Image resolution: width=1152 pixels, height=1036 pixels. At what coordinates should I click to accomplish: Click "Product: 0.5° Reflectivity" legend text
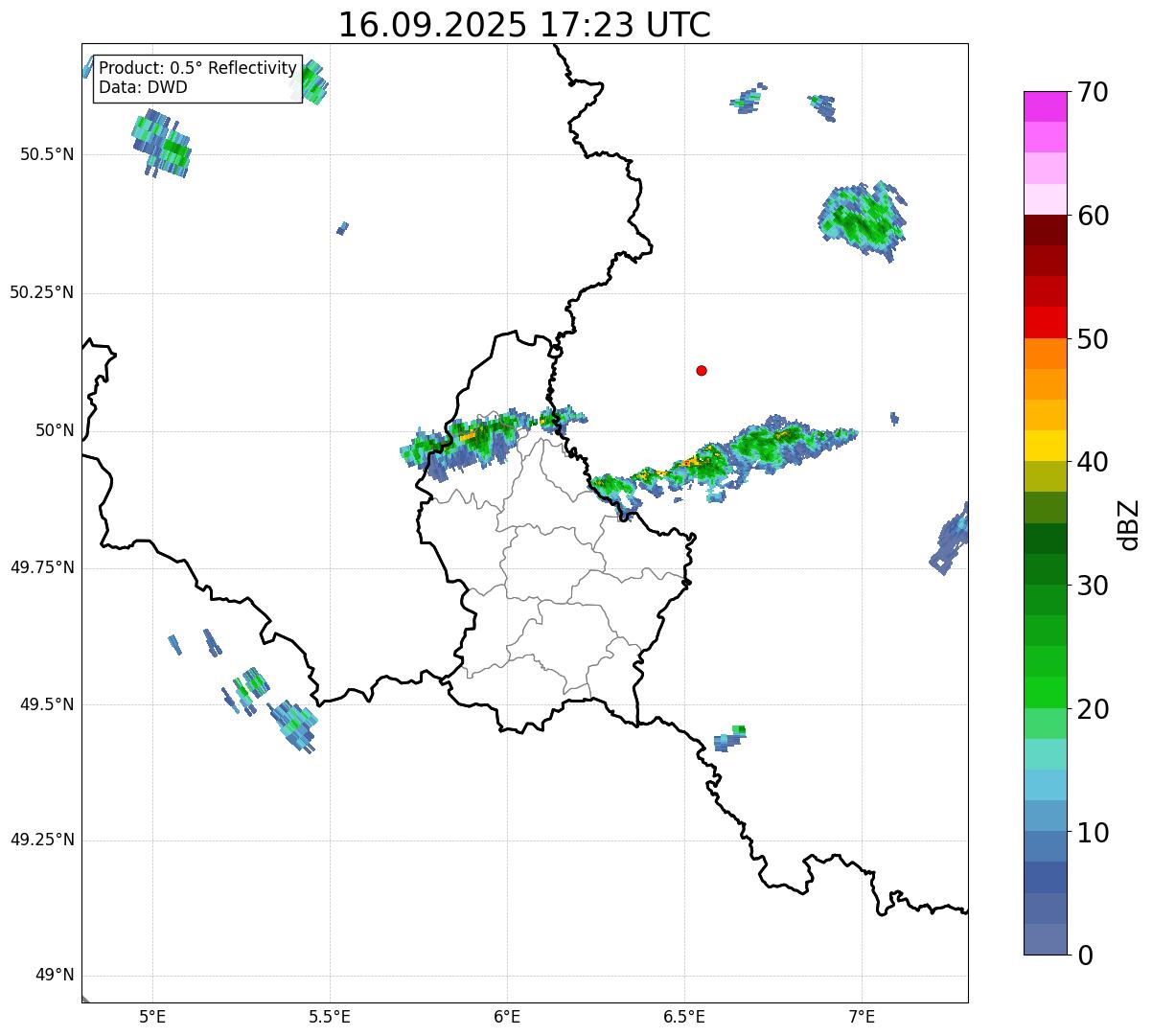click(x=197, y=69)
